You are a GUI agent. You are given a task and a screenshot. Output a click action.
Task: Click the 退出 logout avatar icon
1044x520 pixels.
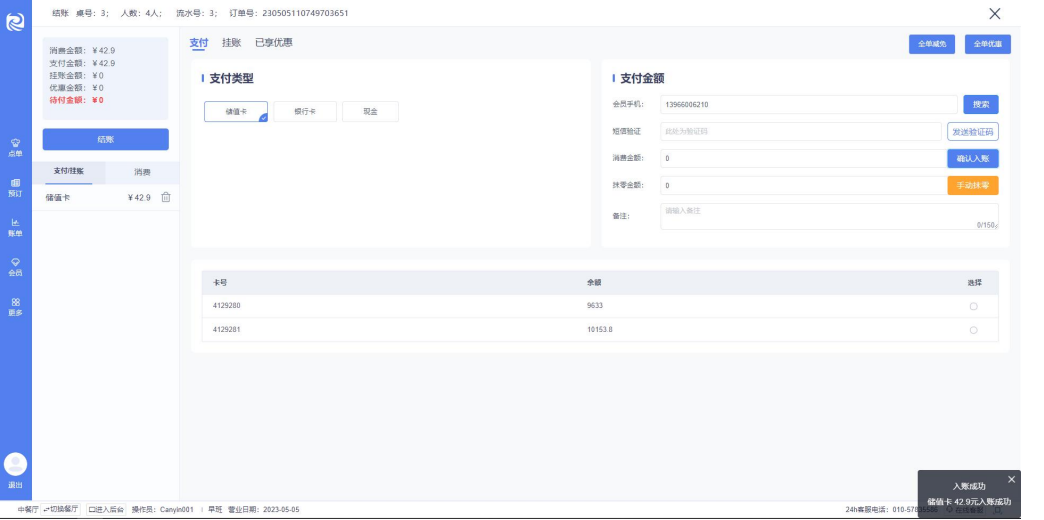click(x=15, y=464)
